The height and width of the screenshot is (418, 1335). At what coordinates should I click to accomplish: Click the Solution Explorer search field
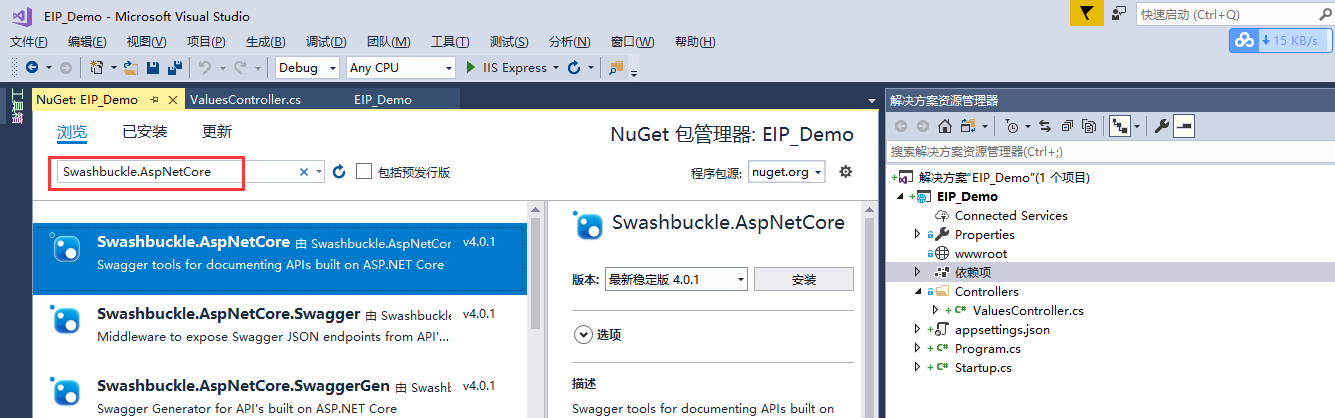click(x=1110, y=151)
